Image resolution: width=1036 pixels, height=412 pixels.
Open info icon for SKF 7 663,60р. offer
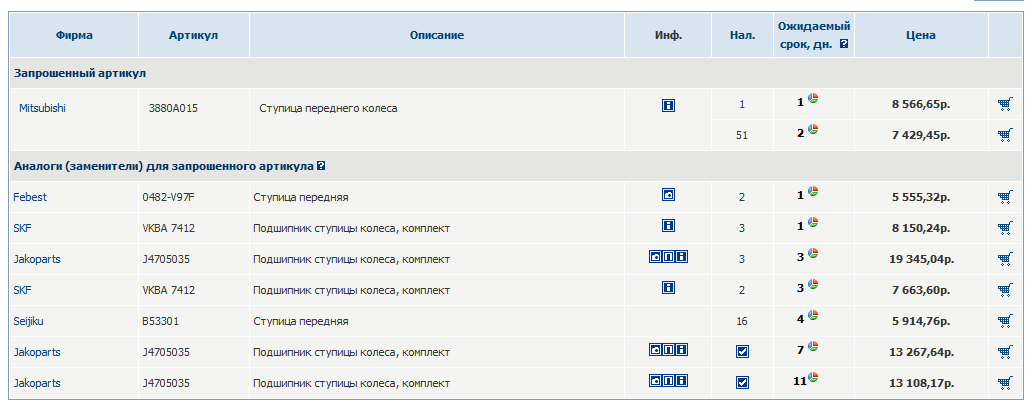pos(668,288)
